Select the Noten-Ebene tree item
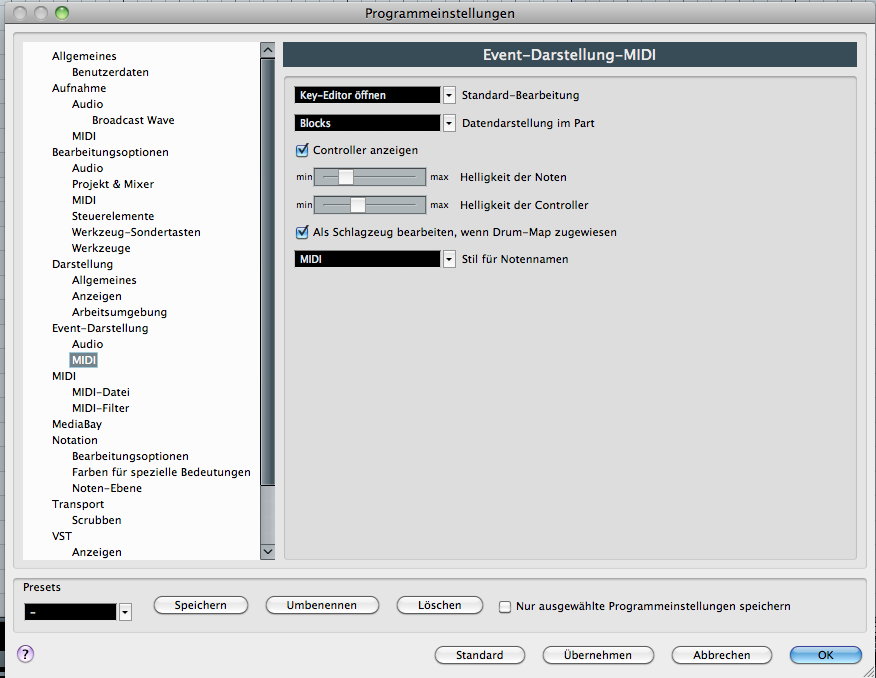 click(107, 489)
